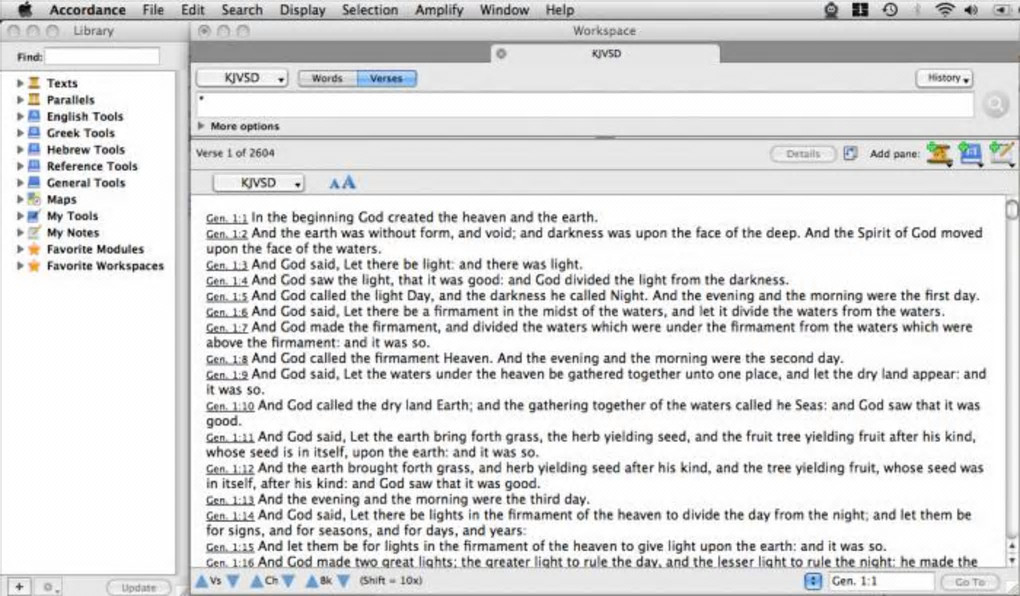The height and width of the screenshot is (596, 1020).
Task: Open the Selection menu
Action: click(x=369, y=10)
